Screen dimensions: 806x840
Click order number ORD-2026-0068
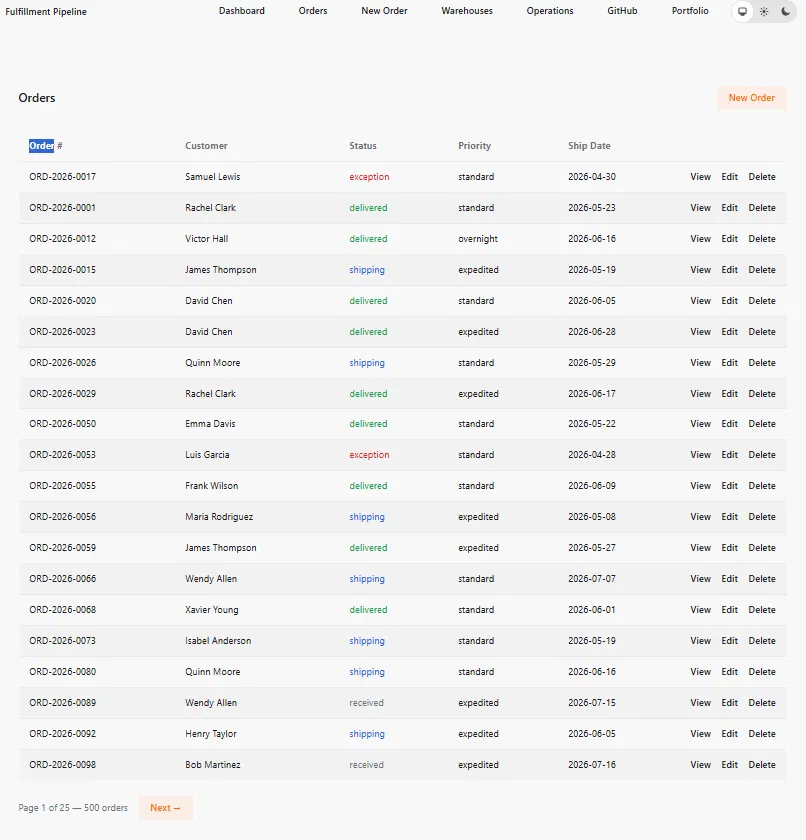tap(63, 610)
